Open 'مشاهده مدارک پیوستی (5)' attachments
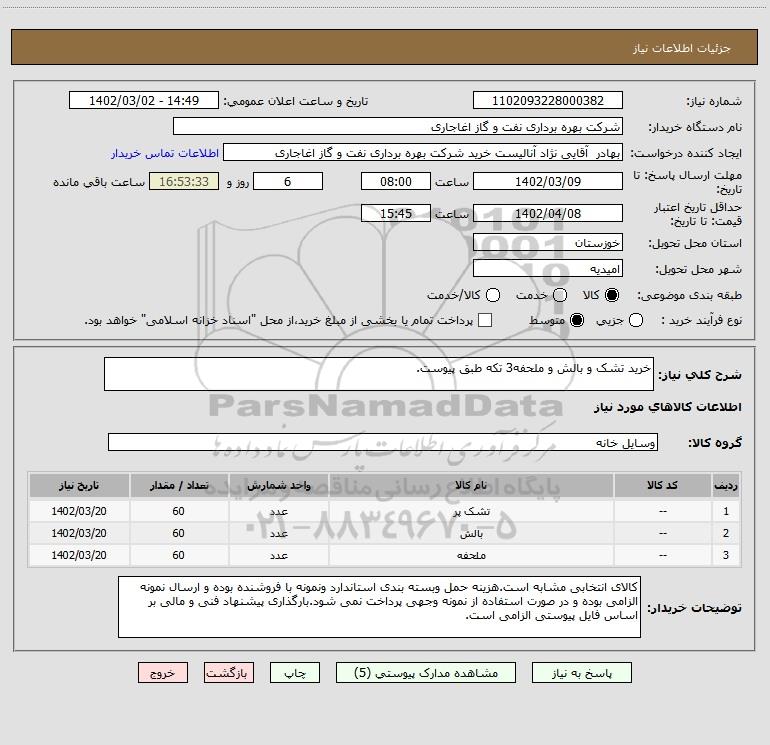770x745 pixels. tap(426, 673)
